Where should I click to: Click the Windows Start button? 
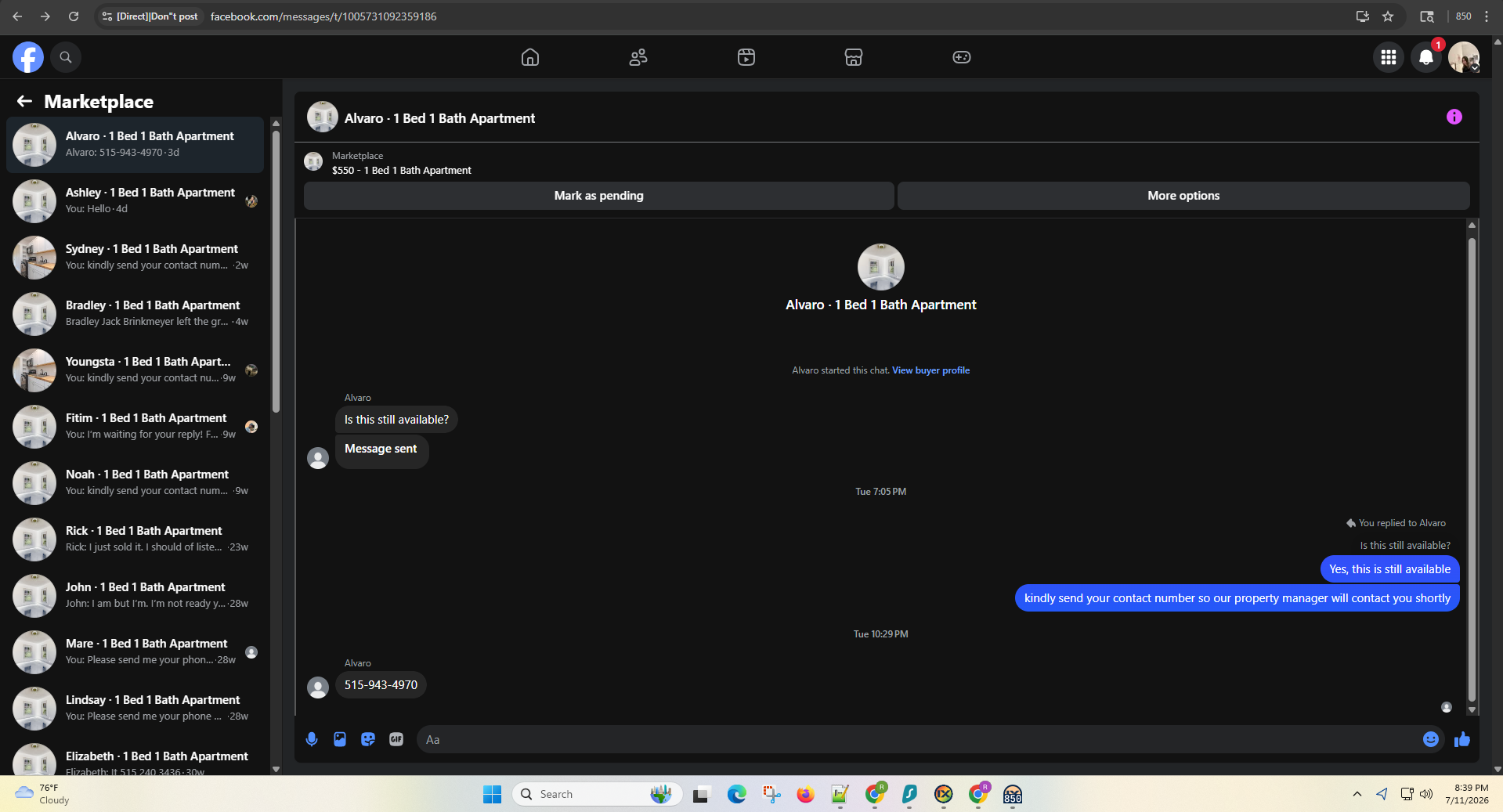point(492,794)
